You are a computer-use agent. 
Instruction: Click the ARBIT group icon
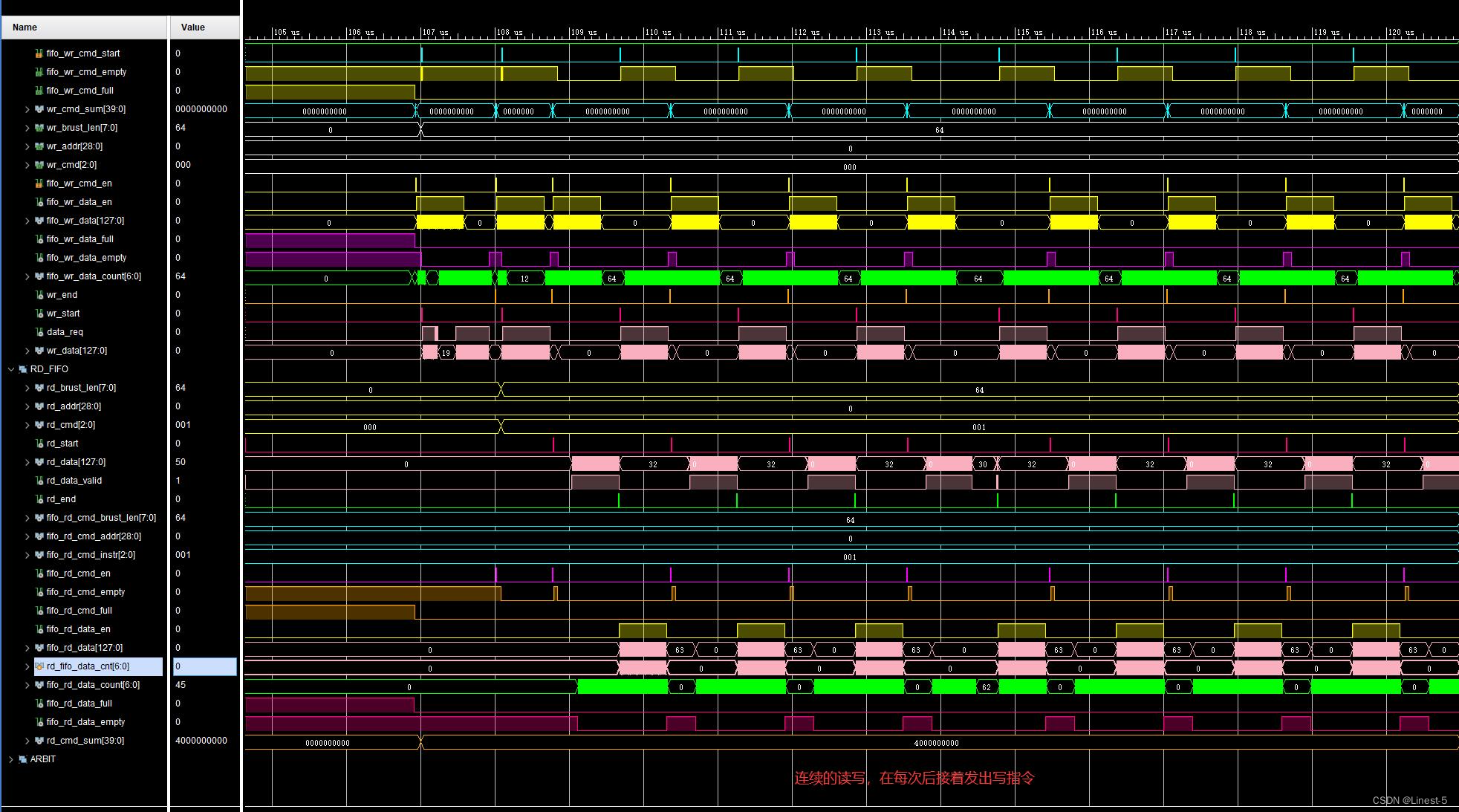click(x=23, y=759)
